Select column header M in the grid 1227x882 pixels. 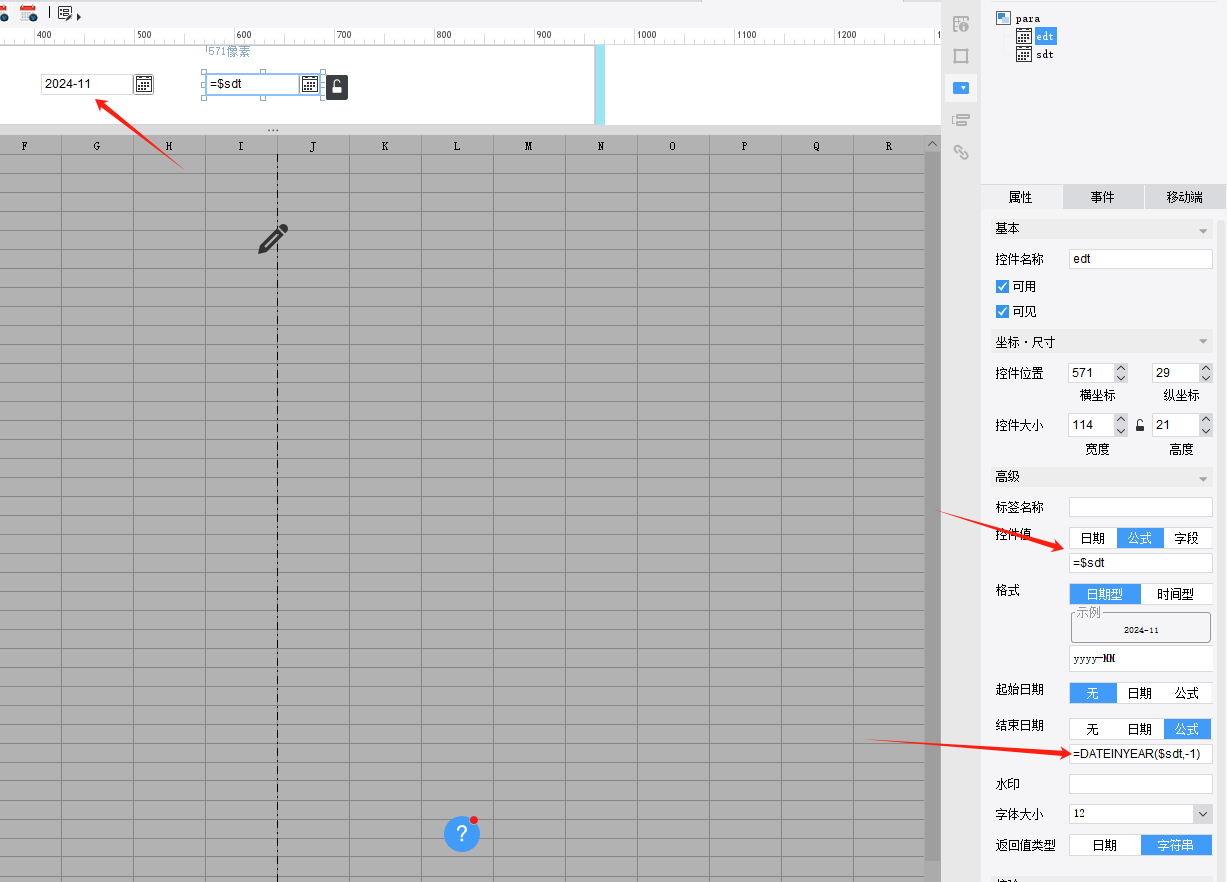pos(528,146)
